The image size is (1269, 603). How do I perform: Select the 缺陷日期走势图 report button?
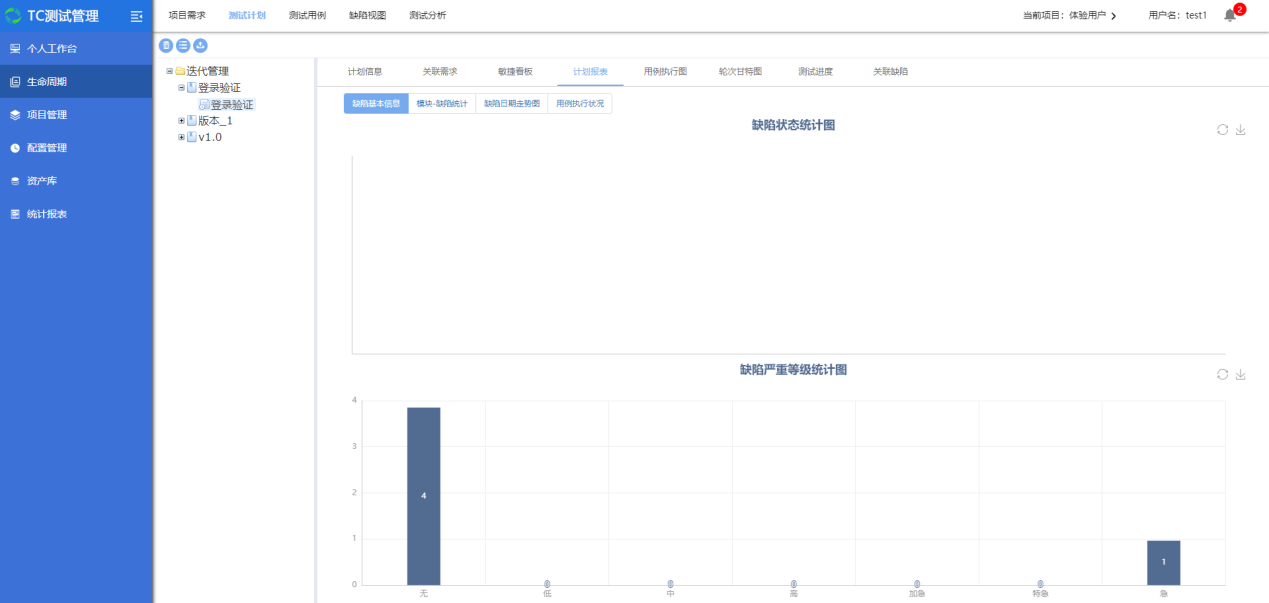(512, 103)
